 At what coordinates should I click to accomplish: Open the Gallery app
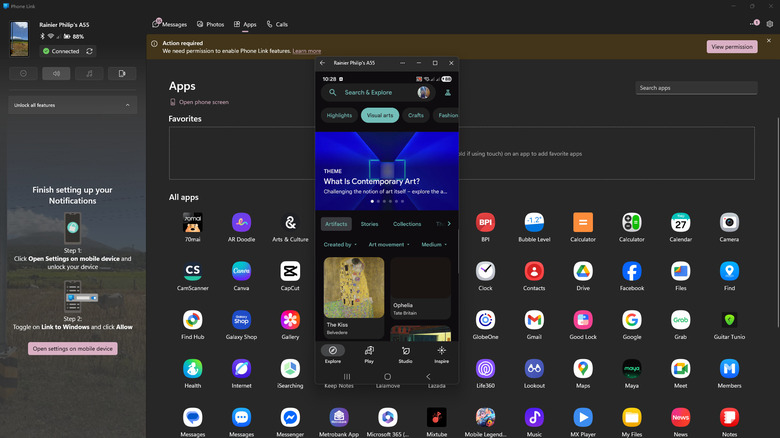(290, 320)
